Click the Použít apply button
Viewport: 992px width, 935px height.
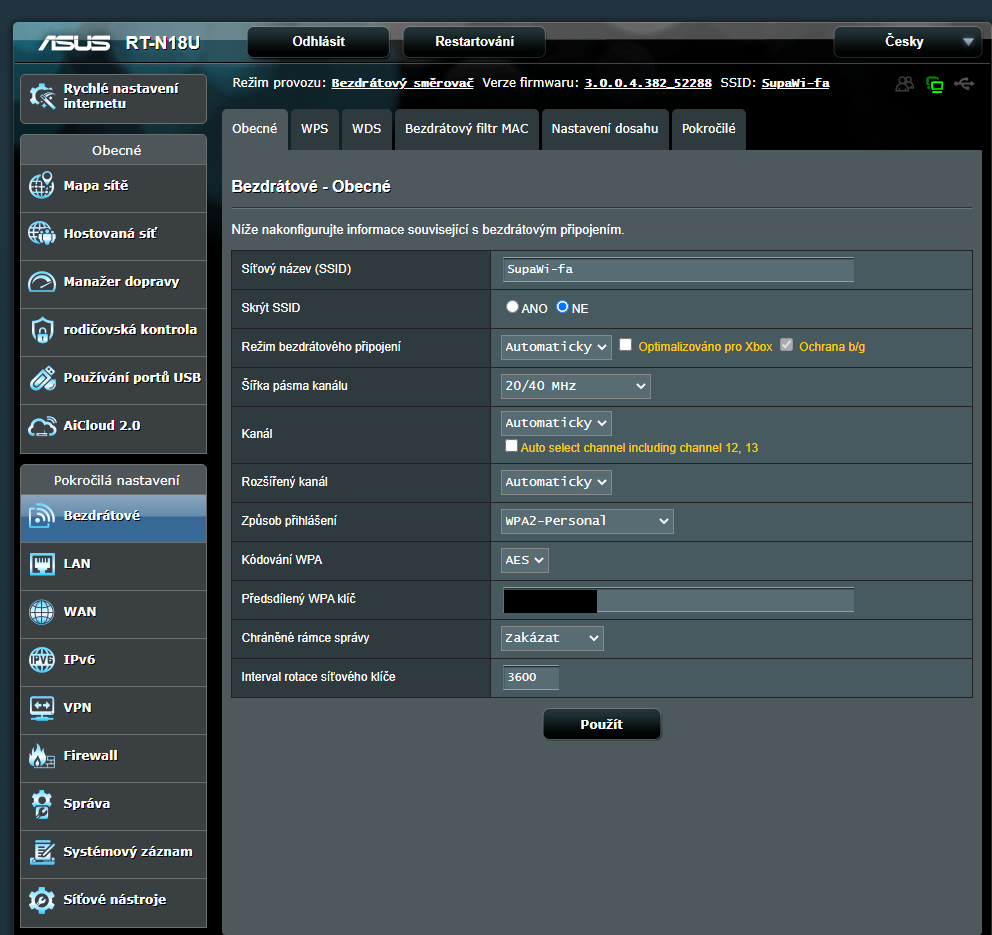601,724
